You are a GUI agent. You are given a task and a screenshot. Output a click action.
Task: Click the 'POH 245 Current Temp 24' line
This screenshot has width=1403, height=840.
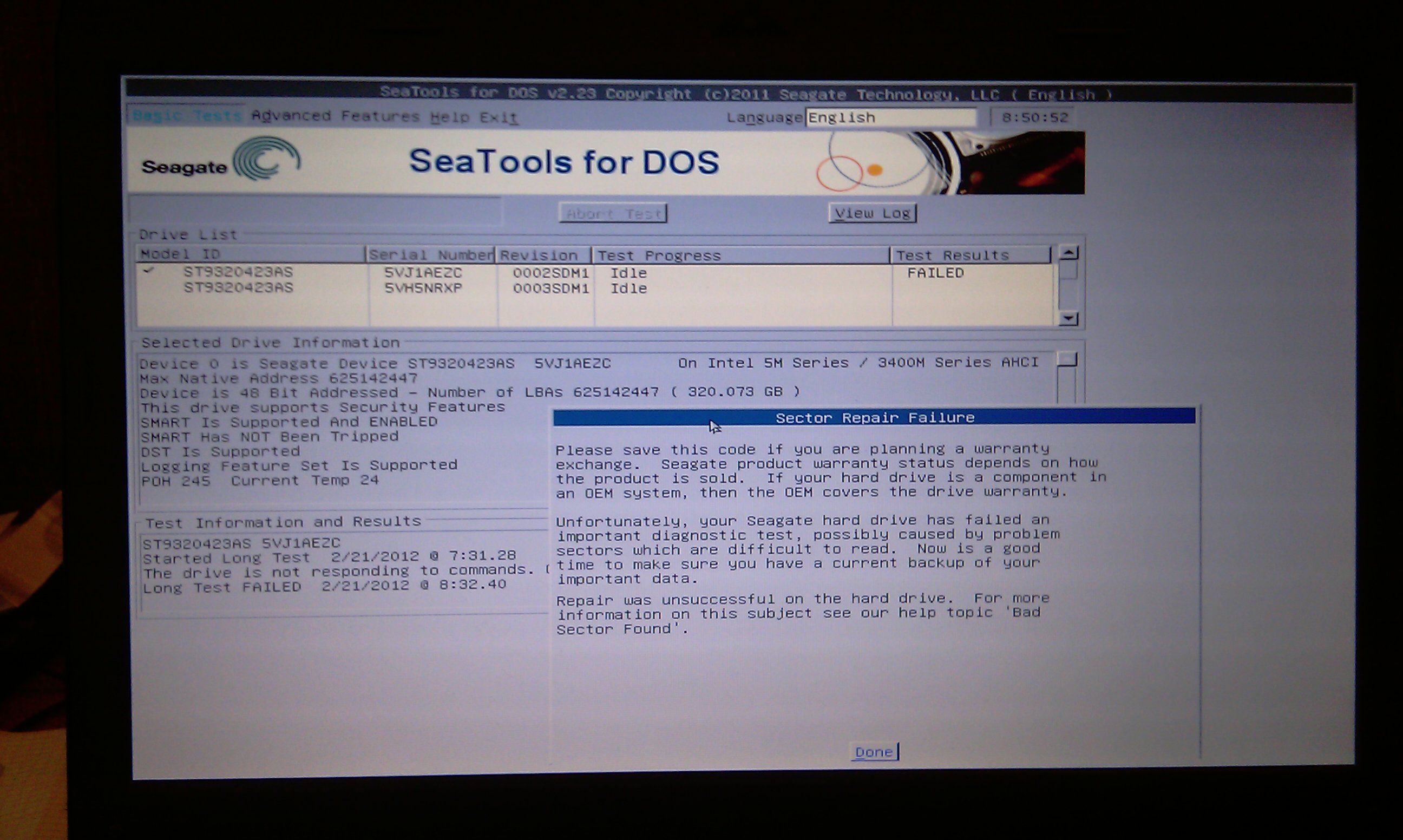[x=260, y=481]
